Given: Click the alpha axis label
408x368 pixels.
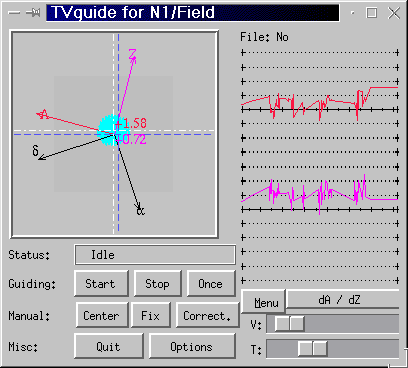Looking at the screenshot, I should click(x=141, y=211).
